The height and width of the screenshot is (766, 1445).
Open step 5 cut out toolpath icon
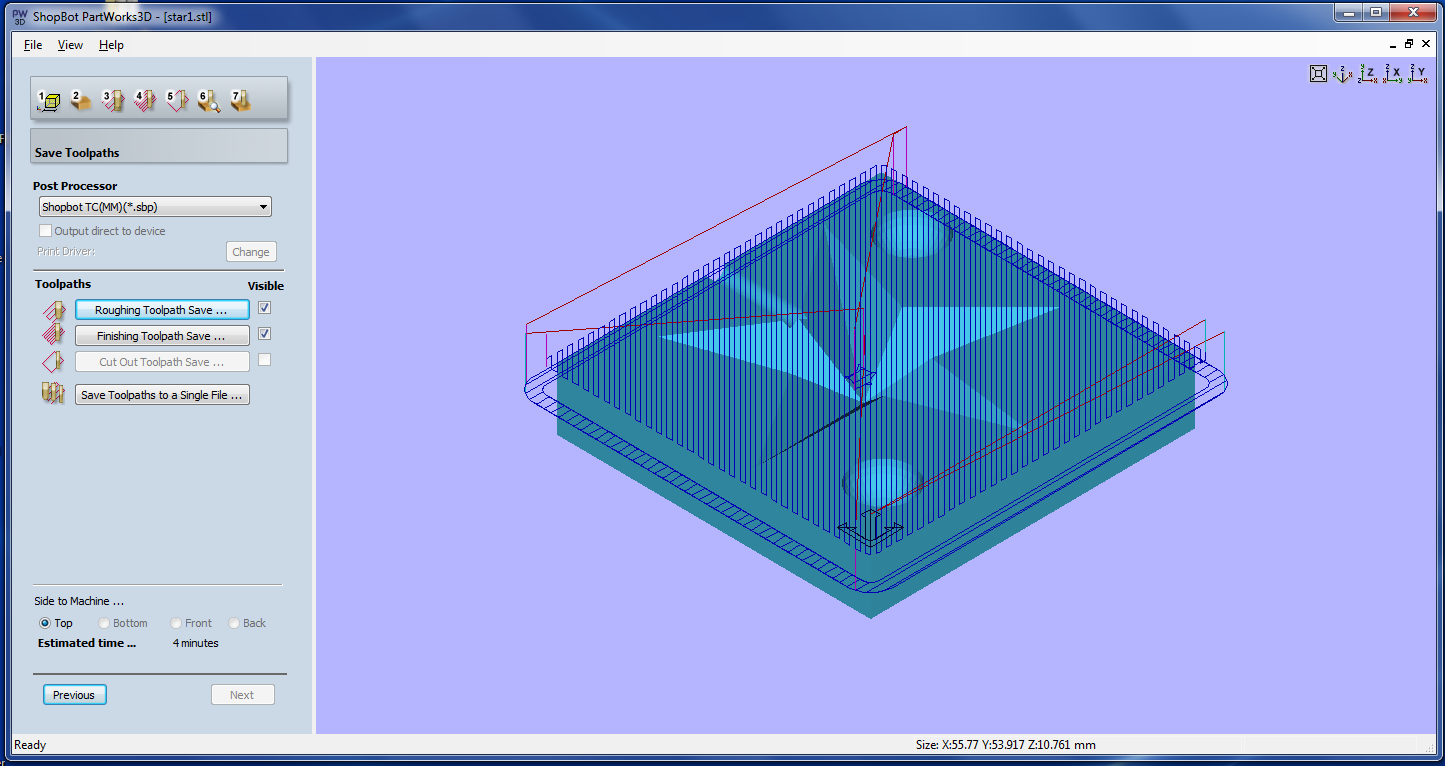tap(177, 100)
